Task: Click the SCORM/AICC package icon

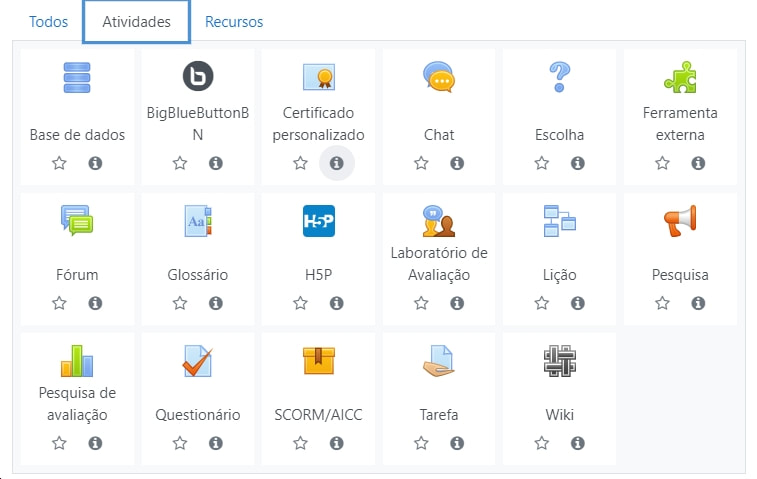Action: coord(318,360)
